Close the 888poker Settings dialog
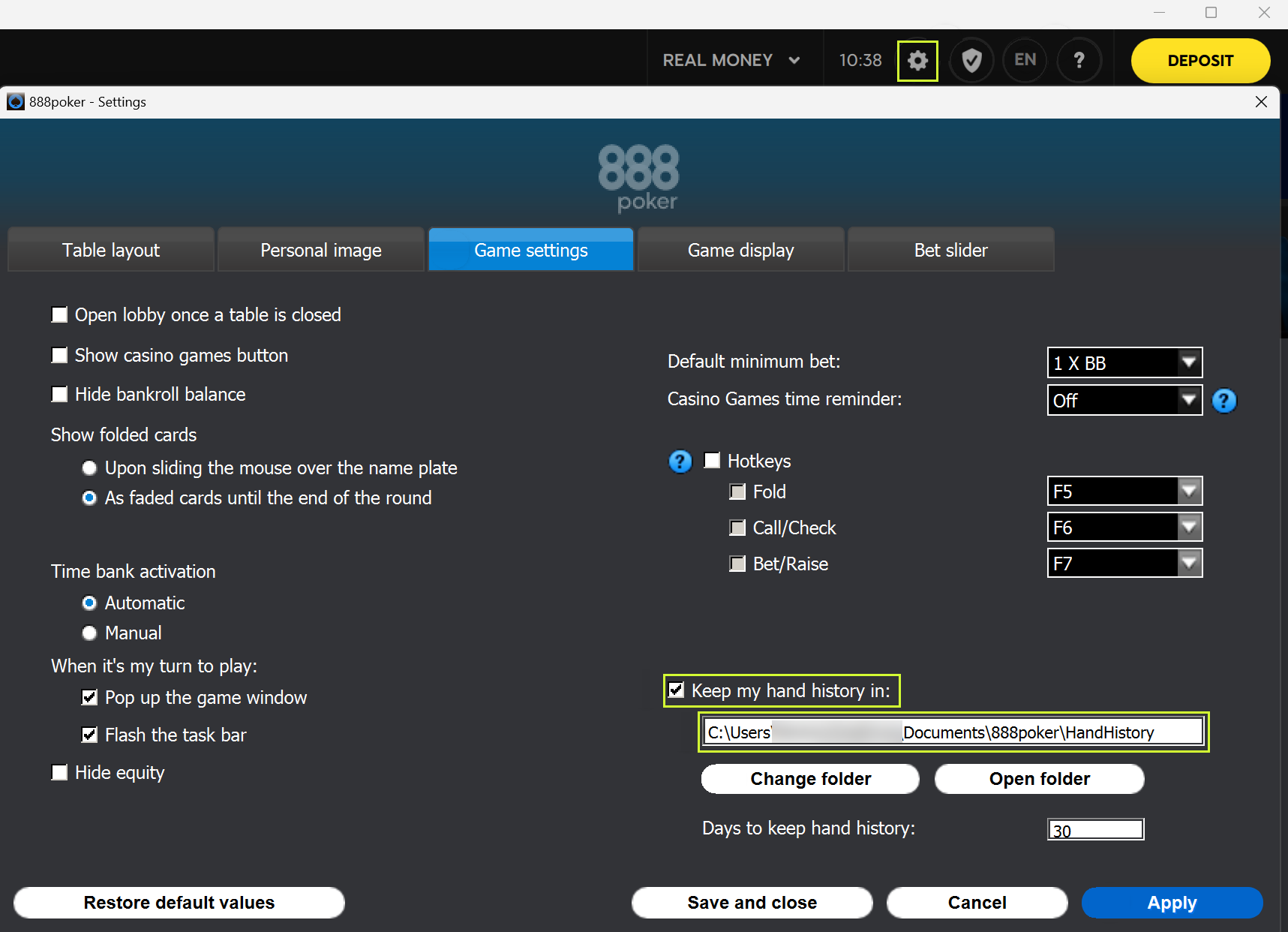This screenshot has width=1288, height=932. coord(1261,101)
